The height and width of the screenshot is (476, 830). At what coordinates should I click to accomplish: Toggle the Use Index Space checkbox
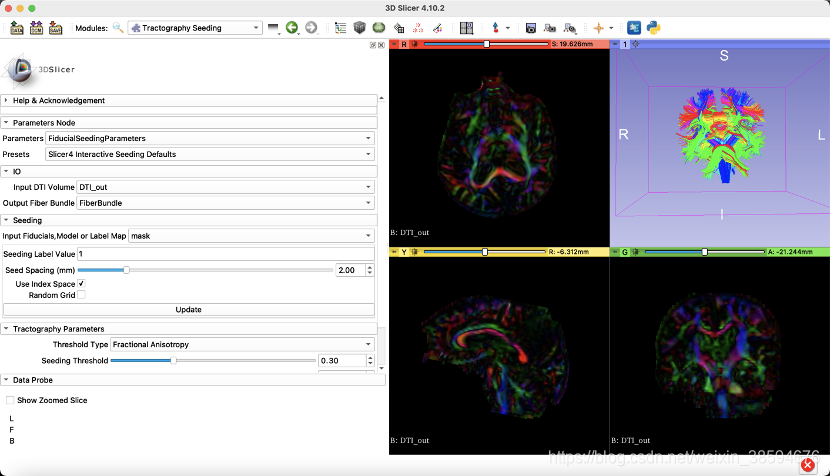81,284
